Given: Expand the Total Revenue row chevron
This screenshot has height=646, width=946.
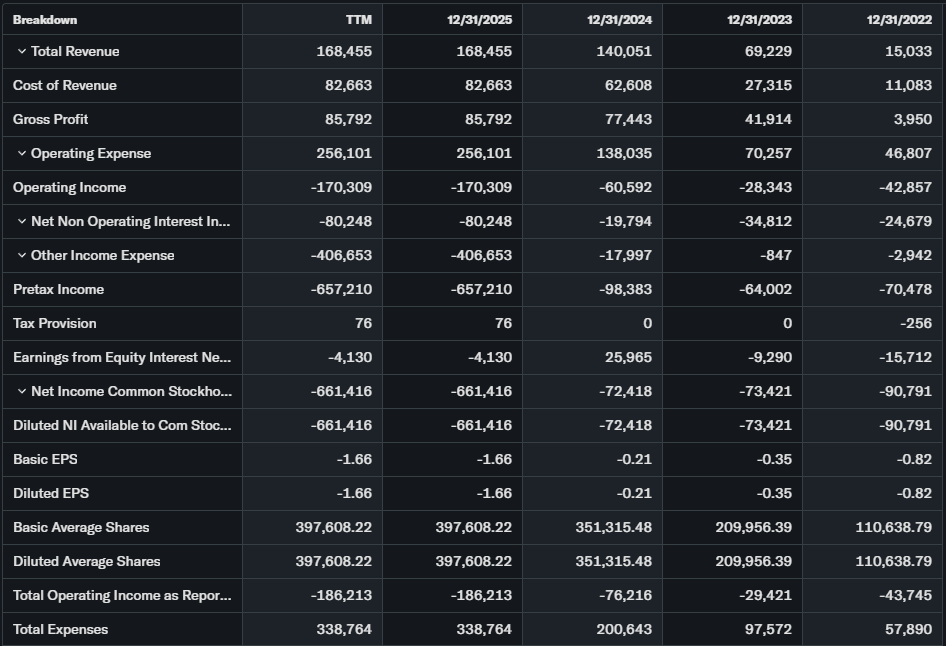Looking at the screenshot, I should [22, 52].
